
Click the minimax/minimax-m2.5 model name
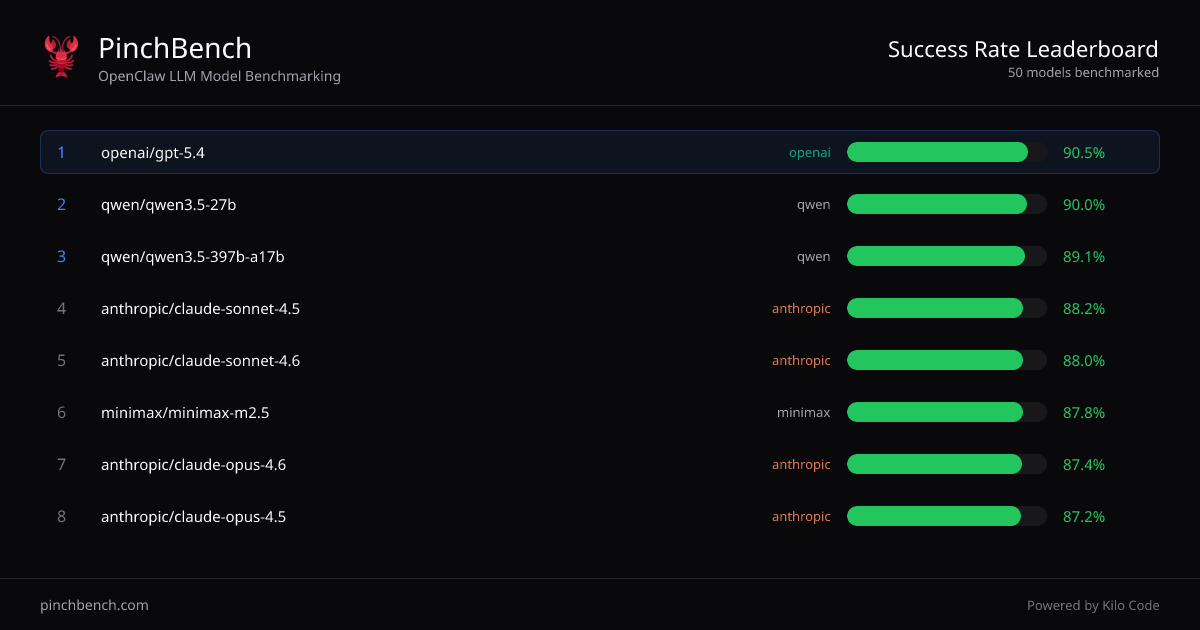click(x=184, y=412)
